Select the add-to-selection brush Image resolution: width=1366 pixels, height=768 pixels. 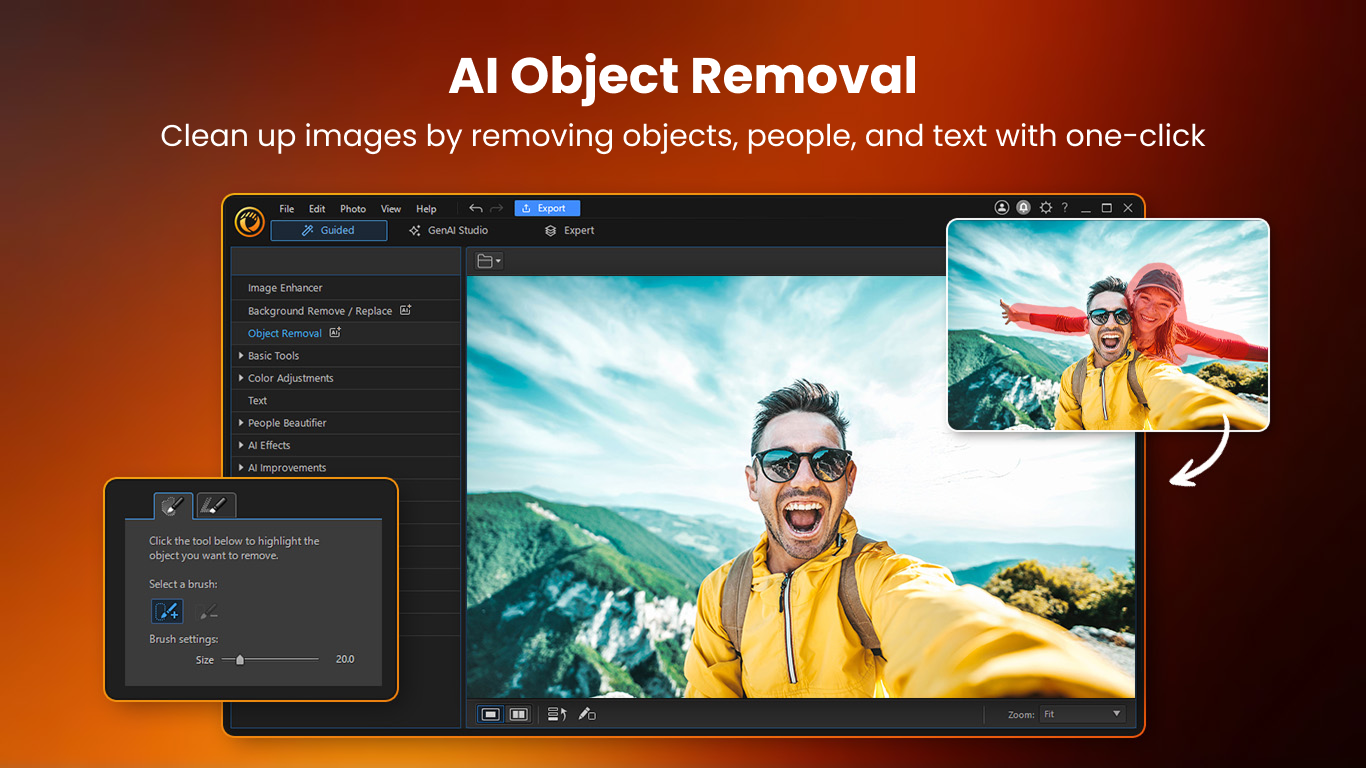click(x=167, y=611)
